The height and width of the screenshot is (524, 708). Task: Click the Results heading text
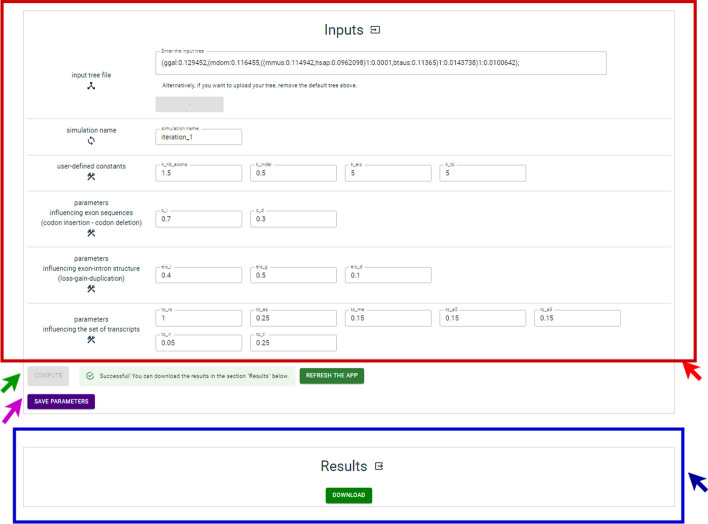344,466
